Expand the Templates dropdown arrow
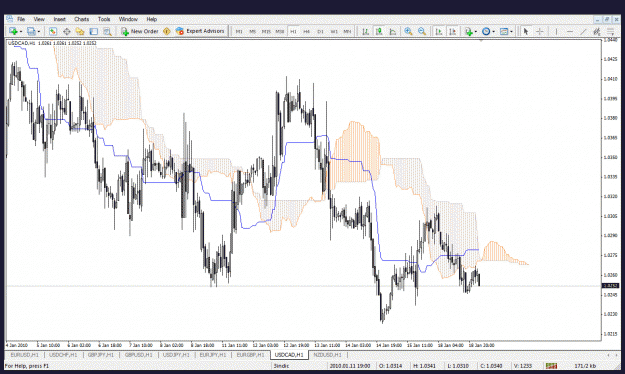The height and width of the screenshot is (374, 625). pyautogui.click(x=511, y=31)
